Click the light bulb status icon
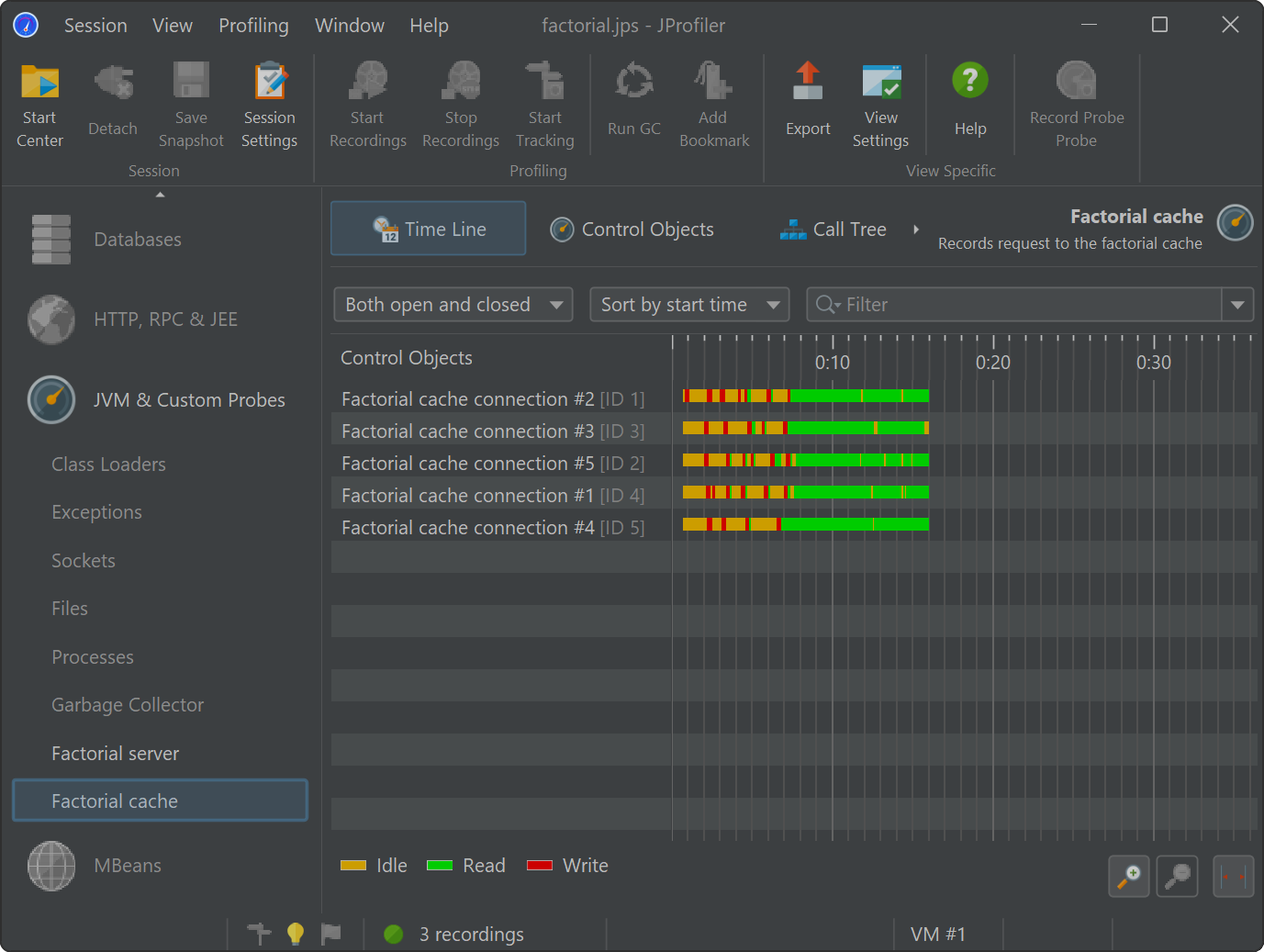The image size is (1264, 952). 296,934
